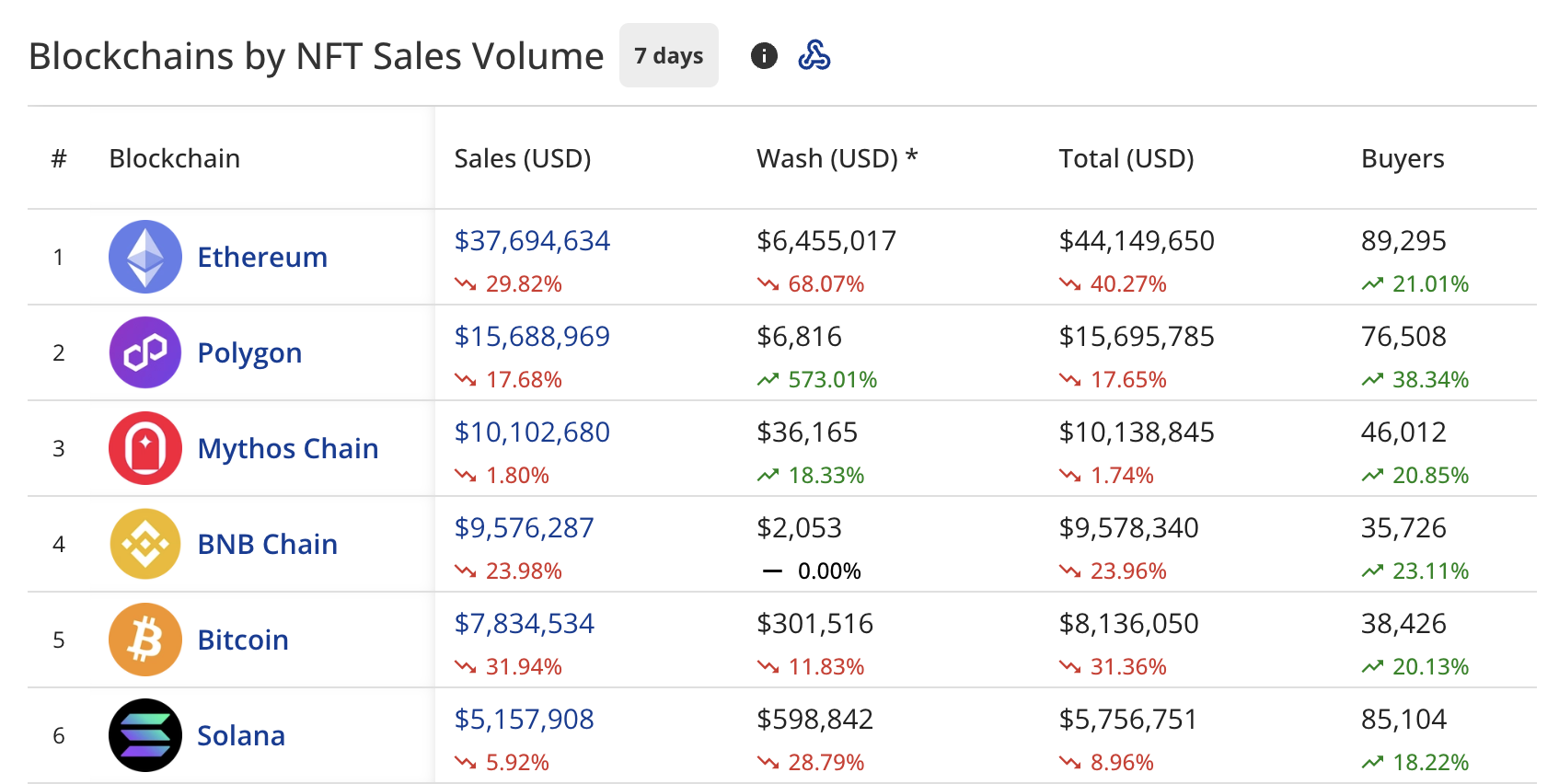Click the Bitcoin logo icon

tap(145, 640)
